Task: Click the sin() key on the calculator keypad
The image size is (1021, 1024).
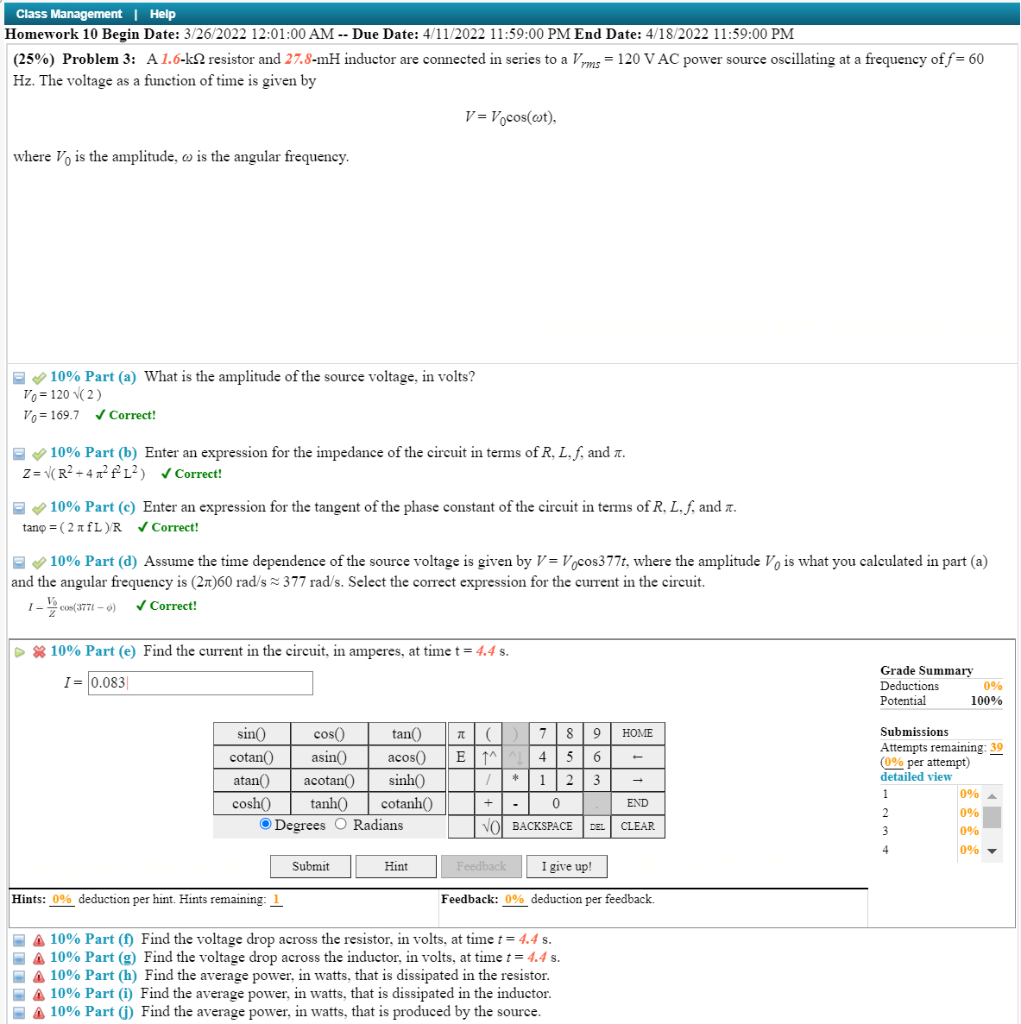Action: 251,733
